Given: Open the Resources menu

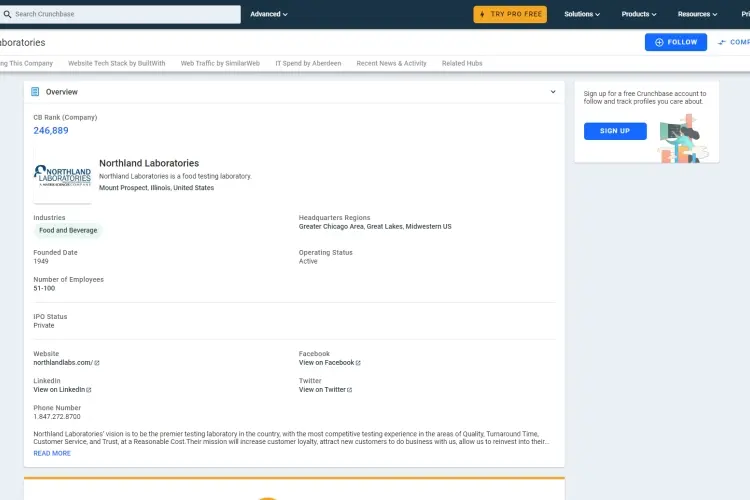Looking at the screenshot, I should click(x=697, y=14).
